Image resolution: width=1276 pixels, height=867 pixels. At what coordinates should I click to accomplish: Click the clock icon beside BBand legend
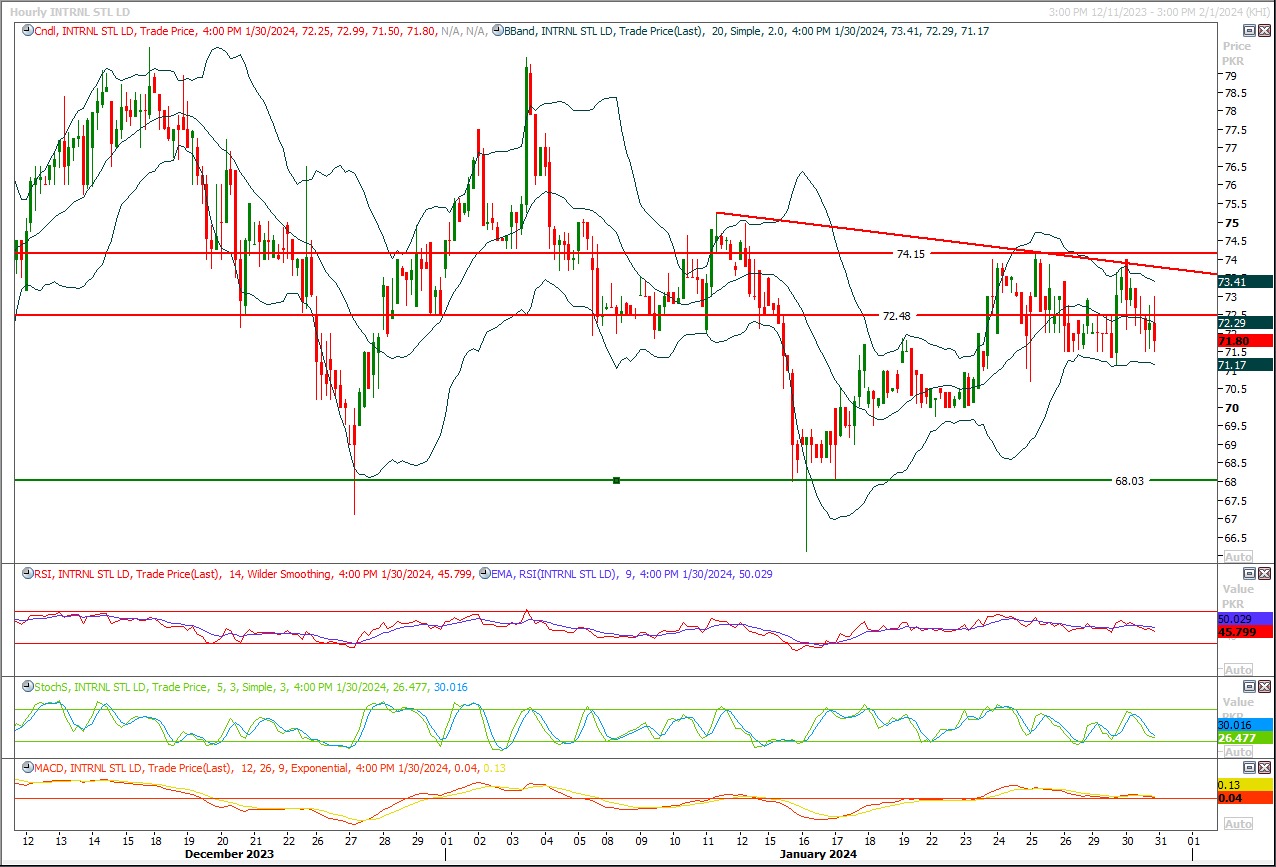(x=498, y=31)
